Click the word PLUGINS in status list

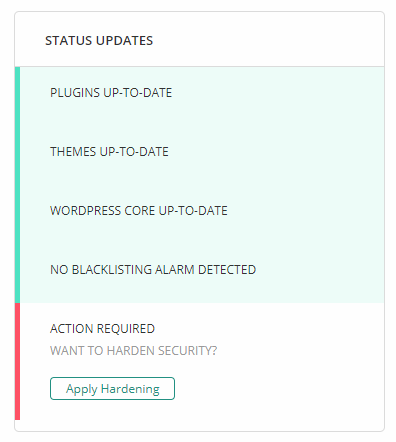click(75, 93)
